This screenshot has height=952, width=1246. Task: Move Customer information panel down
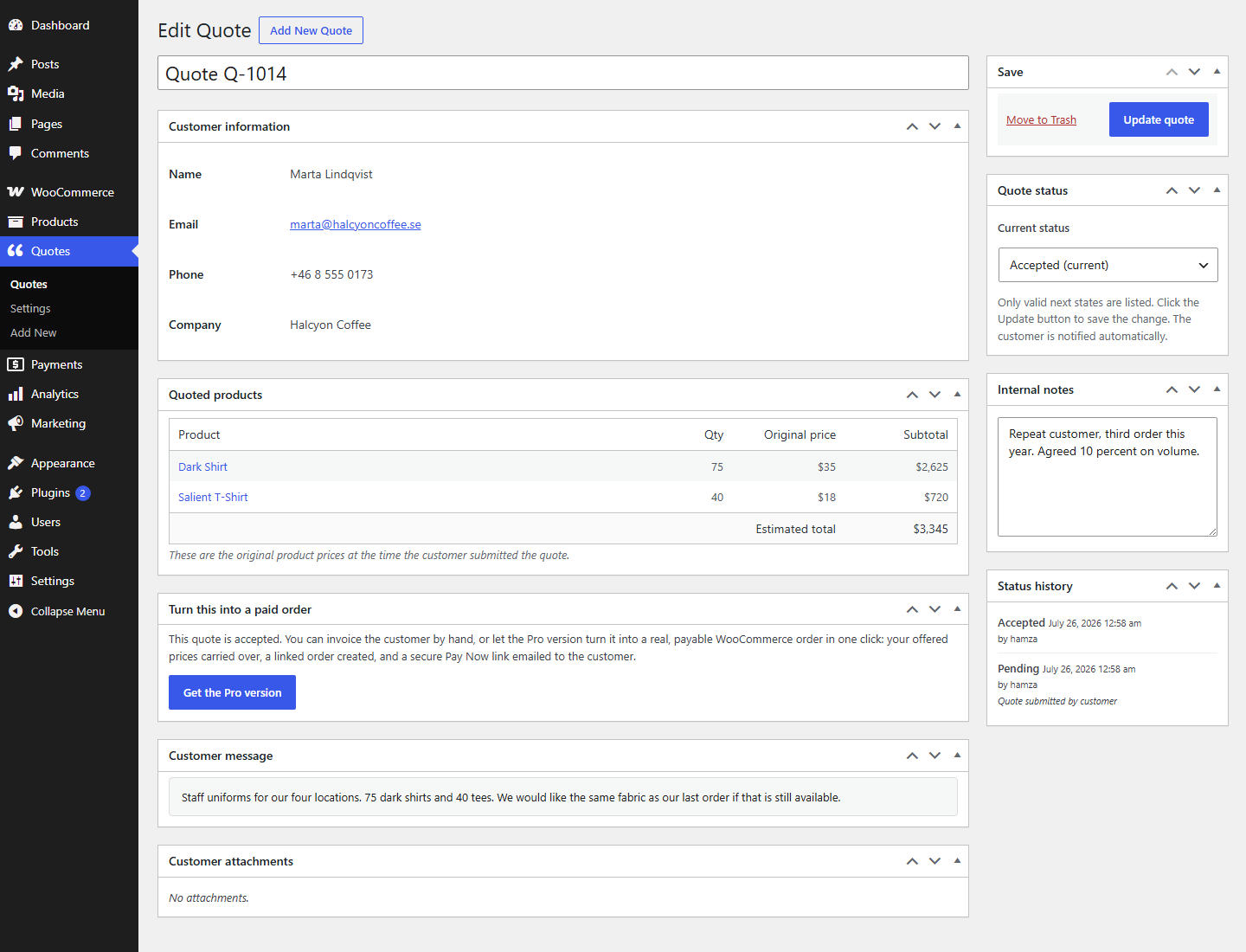pos(934,126)
